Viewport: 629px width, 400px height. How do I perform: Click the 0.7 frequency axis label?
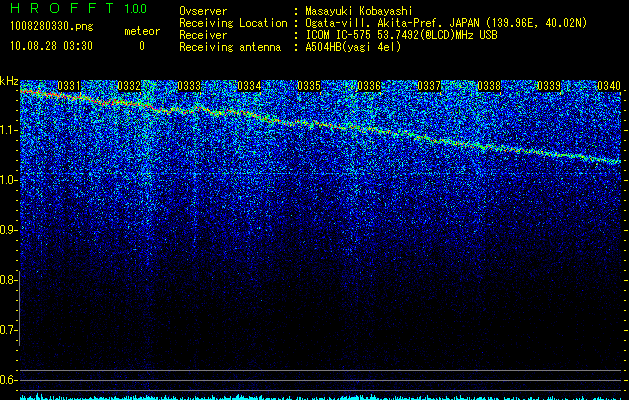6,330
